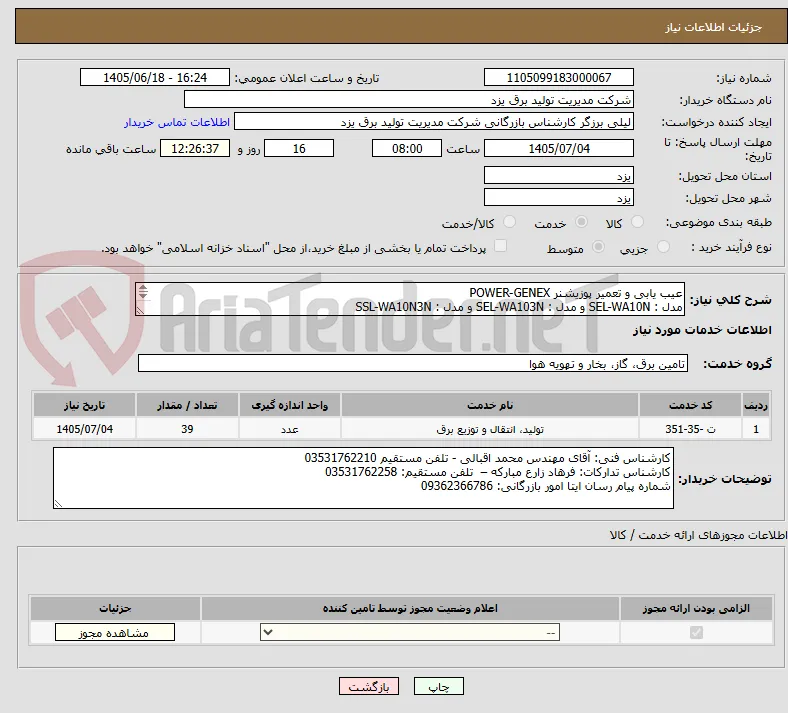
Task: Choose the جزیی purchase type radio
Action: pyautogui.click(x=663, y=246)
